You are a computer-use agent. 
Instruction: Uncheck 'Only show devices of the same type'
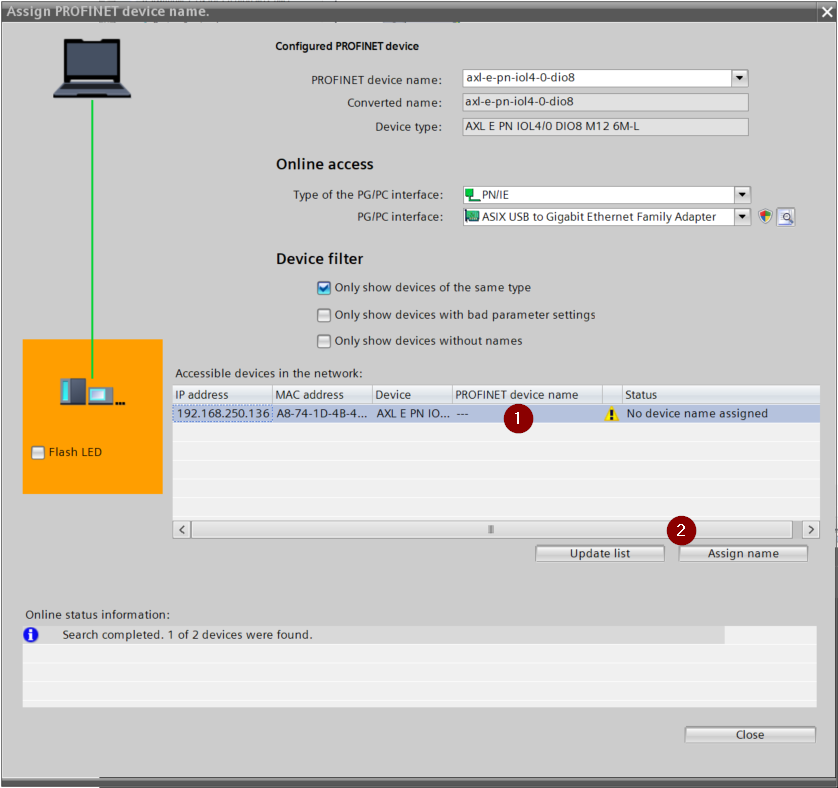click(x=324, y=288)
